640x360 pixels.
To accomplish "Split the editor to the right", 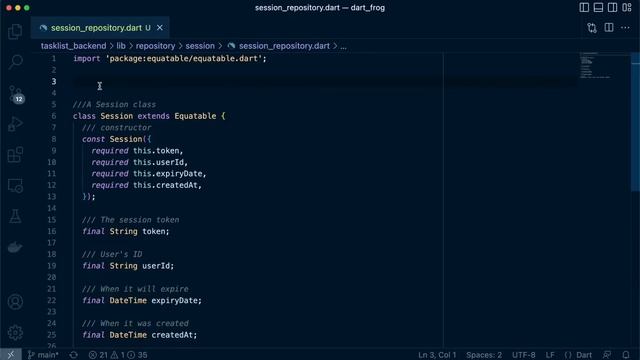I will coord(609,27).
